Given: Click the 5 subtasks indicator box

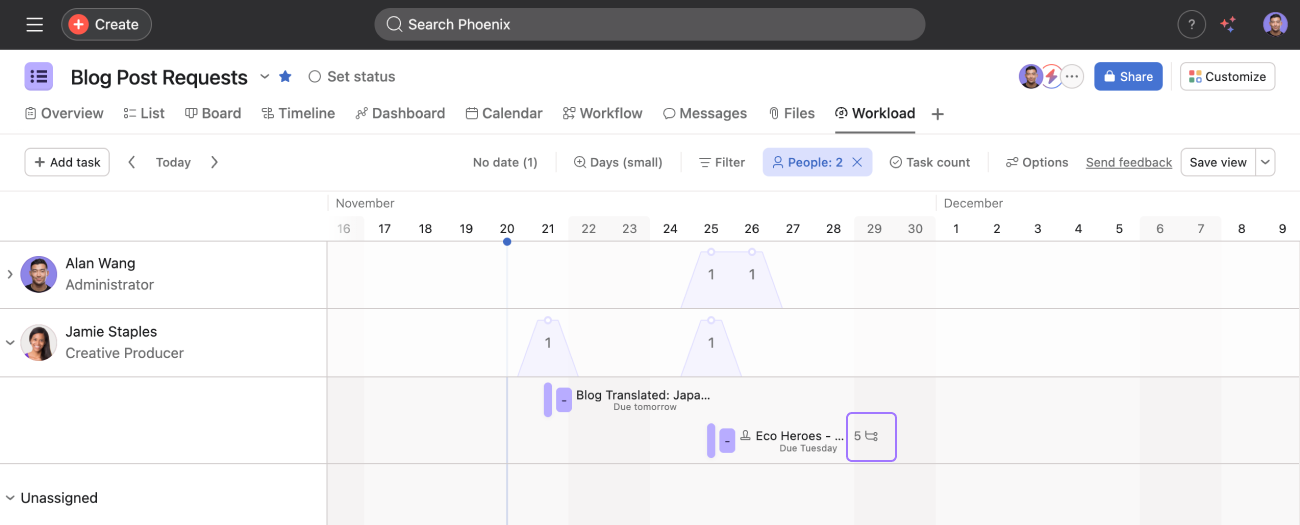Looking at the screenshot, I should [x=871, y=436].
